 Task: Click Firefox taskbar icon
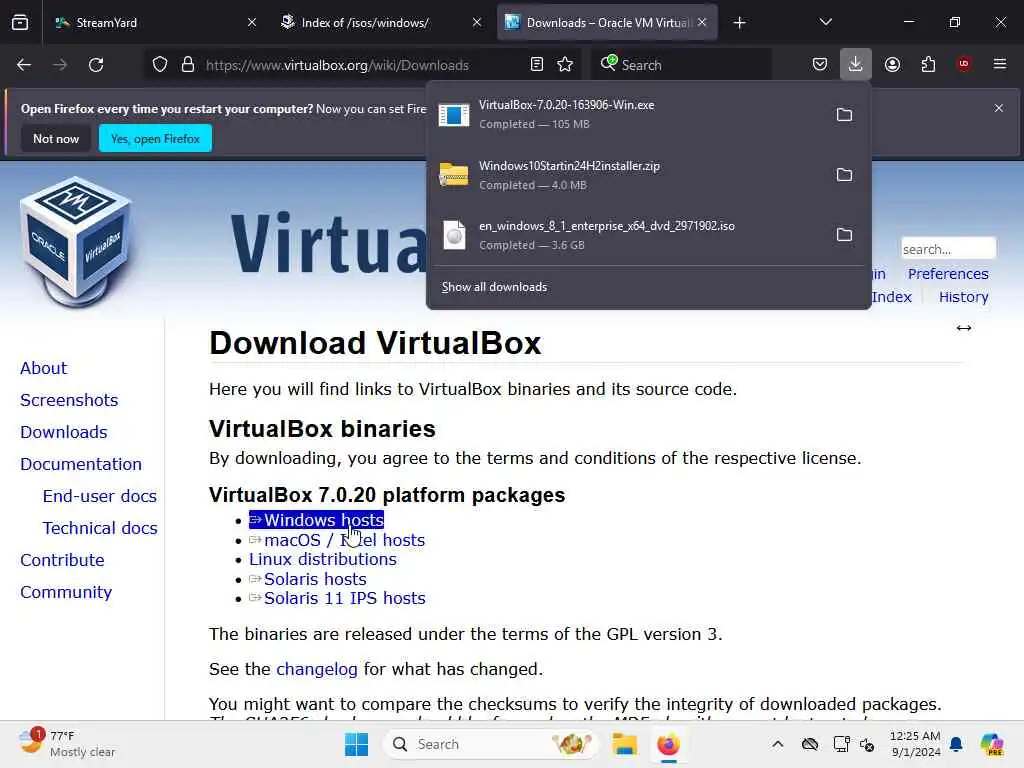click(x=668, y=744)
